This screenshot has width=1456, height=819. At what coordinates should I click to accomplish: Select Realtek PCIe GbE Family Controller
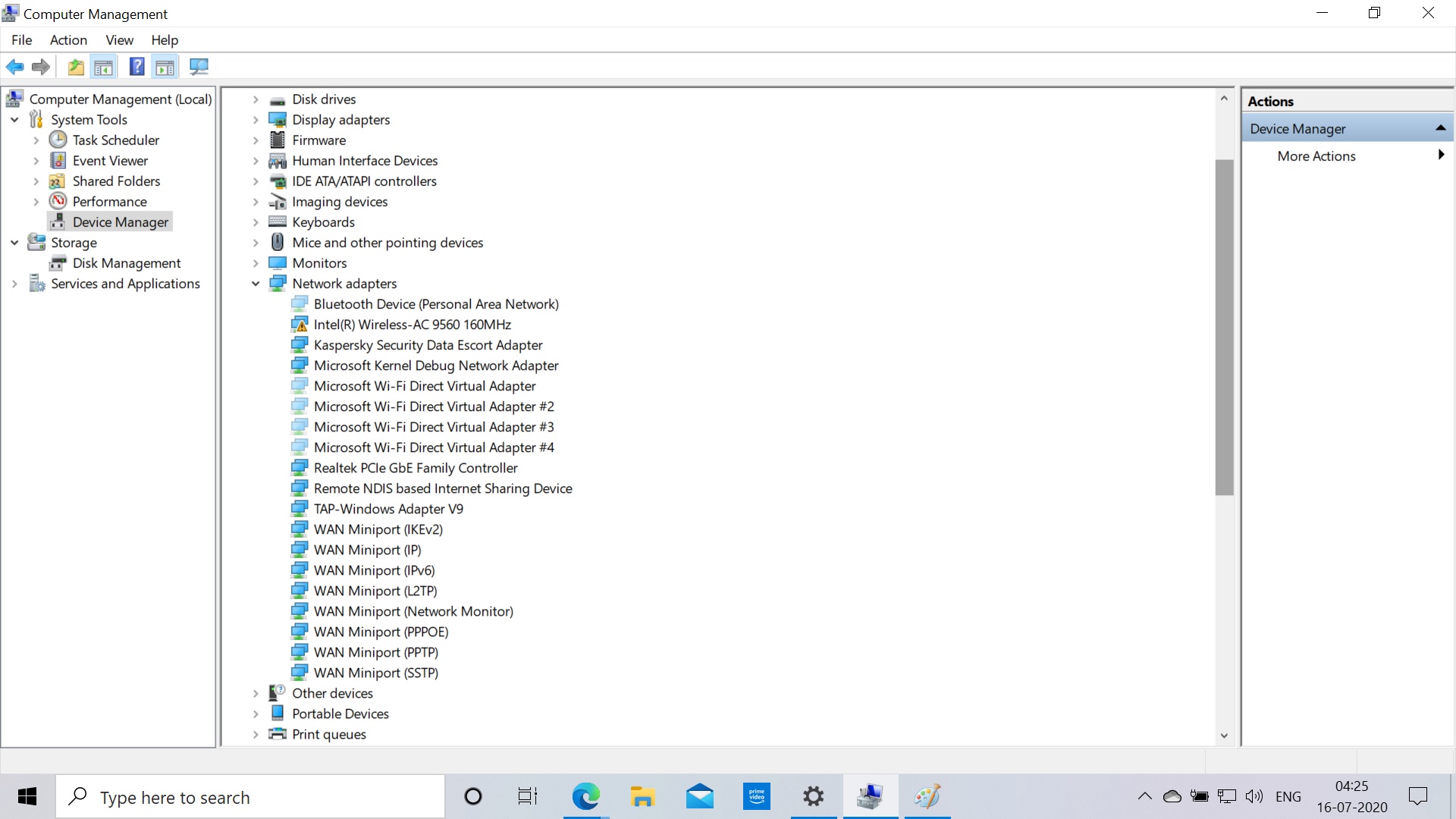click(x=416, y=468)
